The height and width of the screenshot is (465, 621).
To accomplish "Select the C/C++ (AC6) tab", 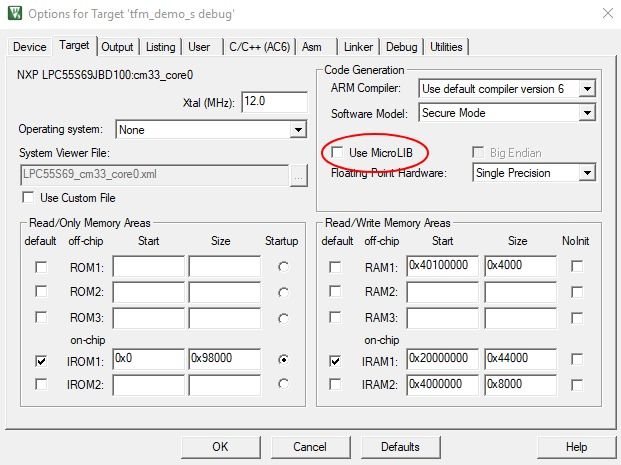I will point(259,47).
